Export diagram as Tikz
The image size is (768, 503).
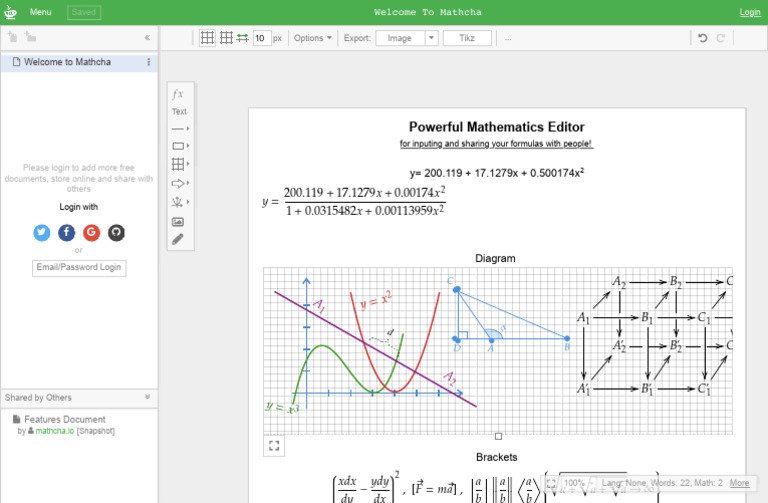click(467, 38)
